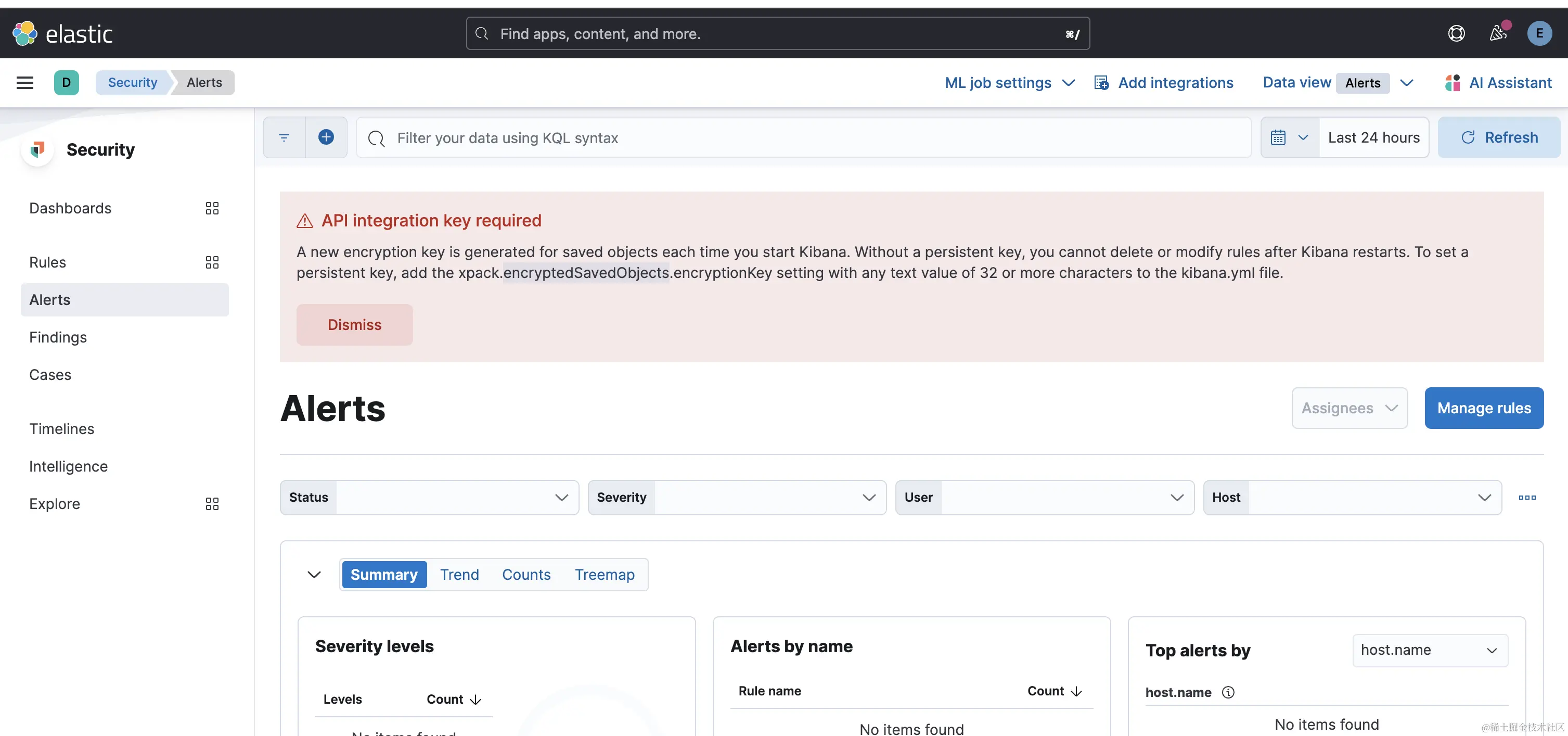Open the newsfeed notifications icon
Screen dimensions: 1568x736
click(x=1498, y=33)
